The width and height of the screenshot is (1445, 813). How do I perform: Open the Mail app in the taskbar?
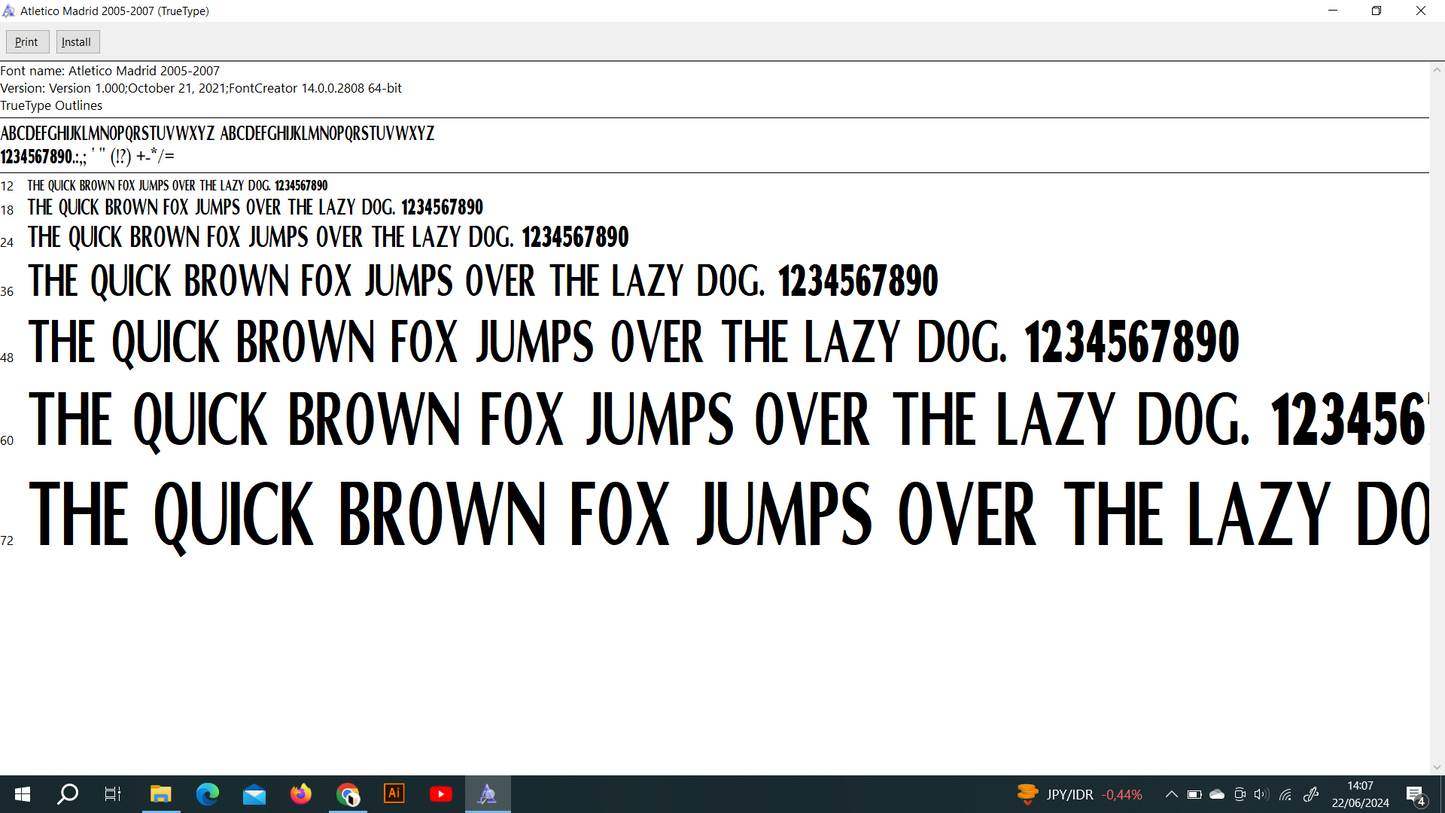(x=254, y=794)
